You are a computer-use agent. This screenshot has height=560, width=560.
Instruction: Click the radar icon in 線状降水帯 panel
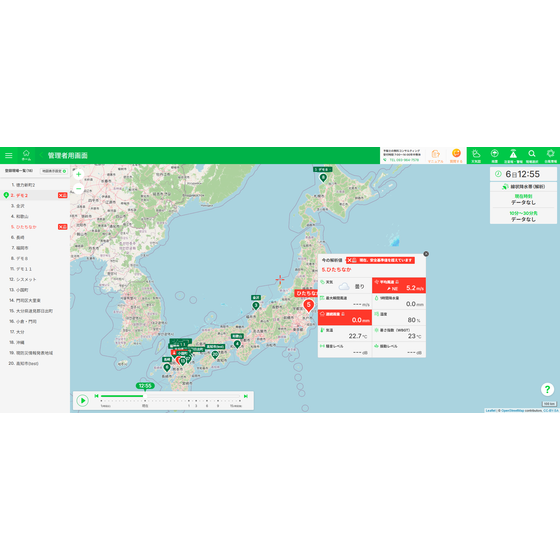pos(505,186)
